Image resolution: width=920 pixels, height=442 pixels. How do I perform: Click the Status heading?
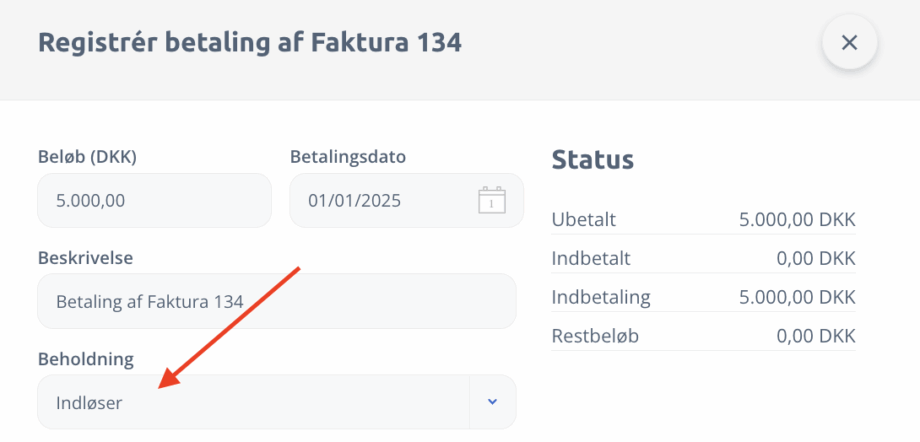coord(593,159)
